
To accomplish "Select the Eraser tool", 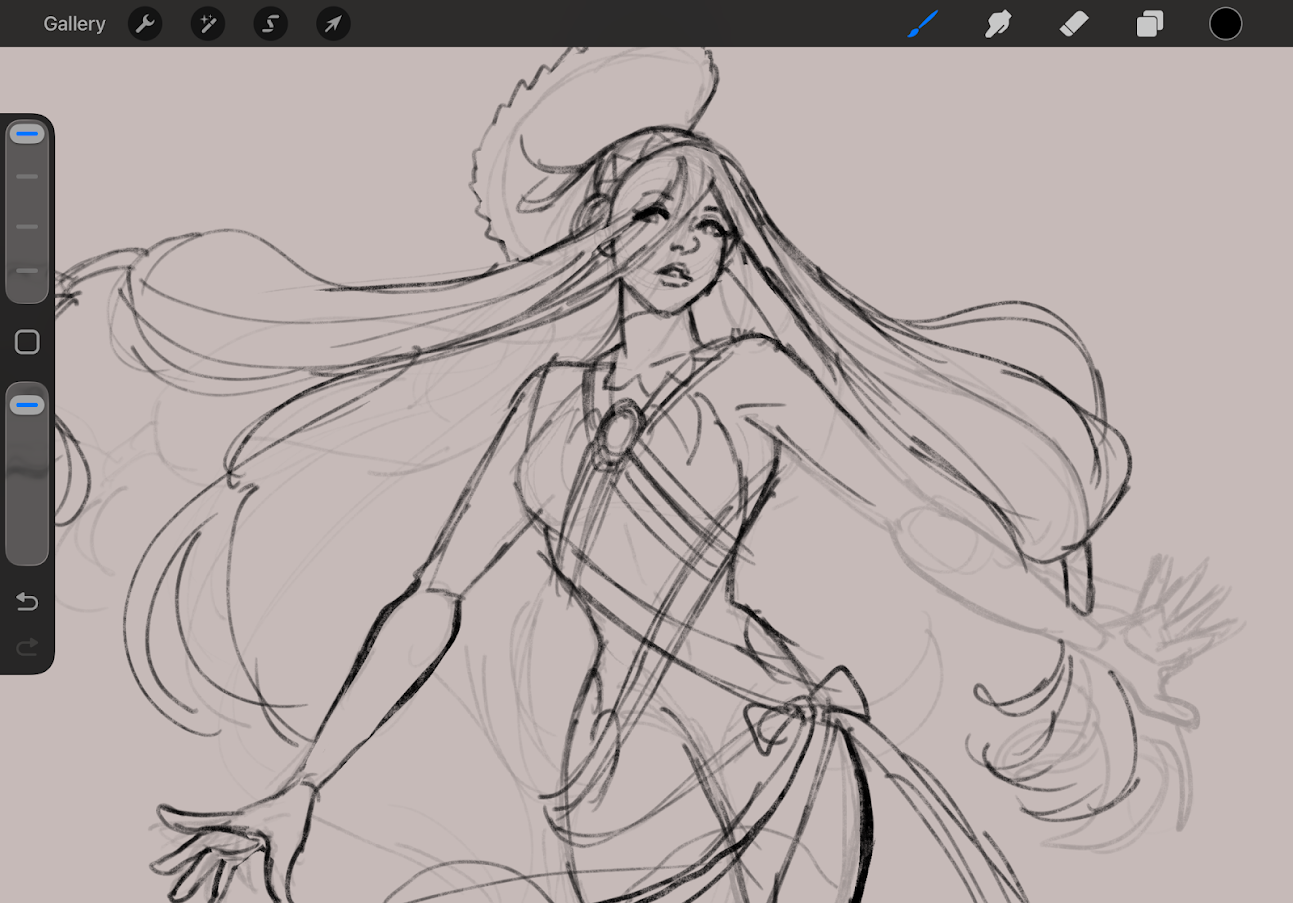I will pos(1073,24).
